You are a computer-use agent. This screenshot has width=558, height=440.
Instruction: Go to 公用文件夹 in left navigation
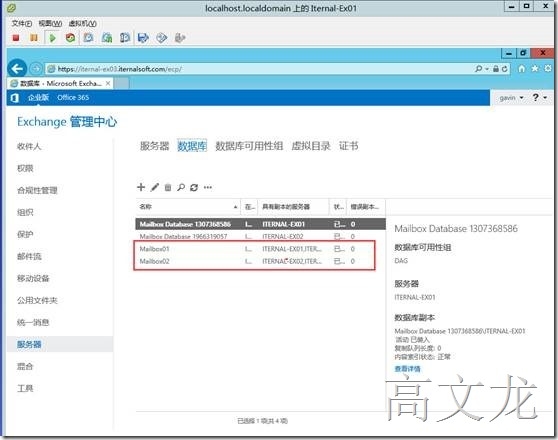pyautogui.click(x=37, y=300)
